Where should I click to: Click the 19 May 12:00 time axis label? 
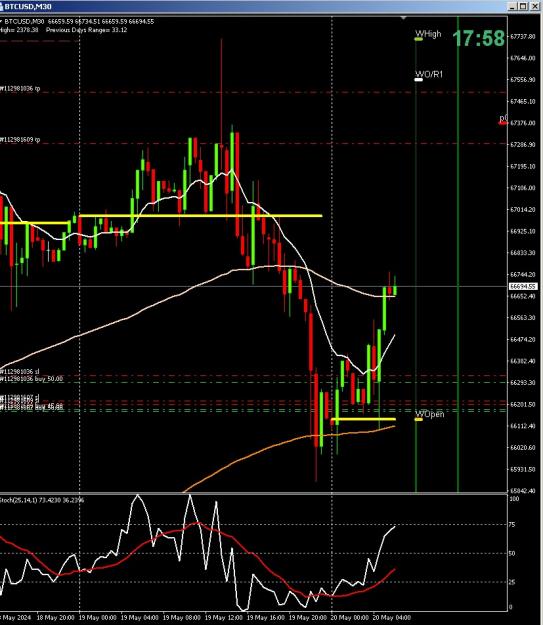(224, 617)
